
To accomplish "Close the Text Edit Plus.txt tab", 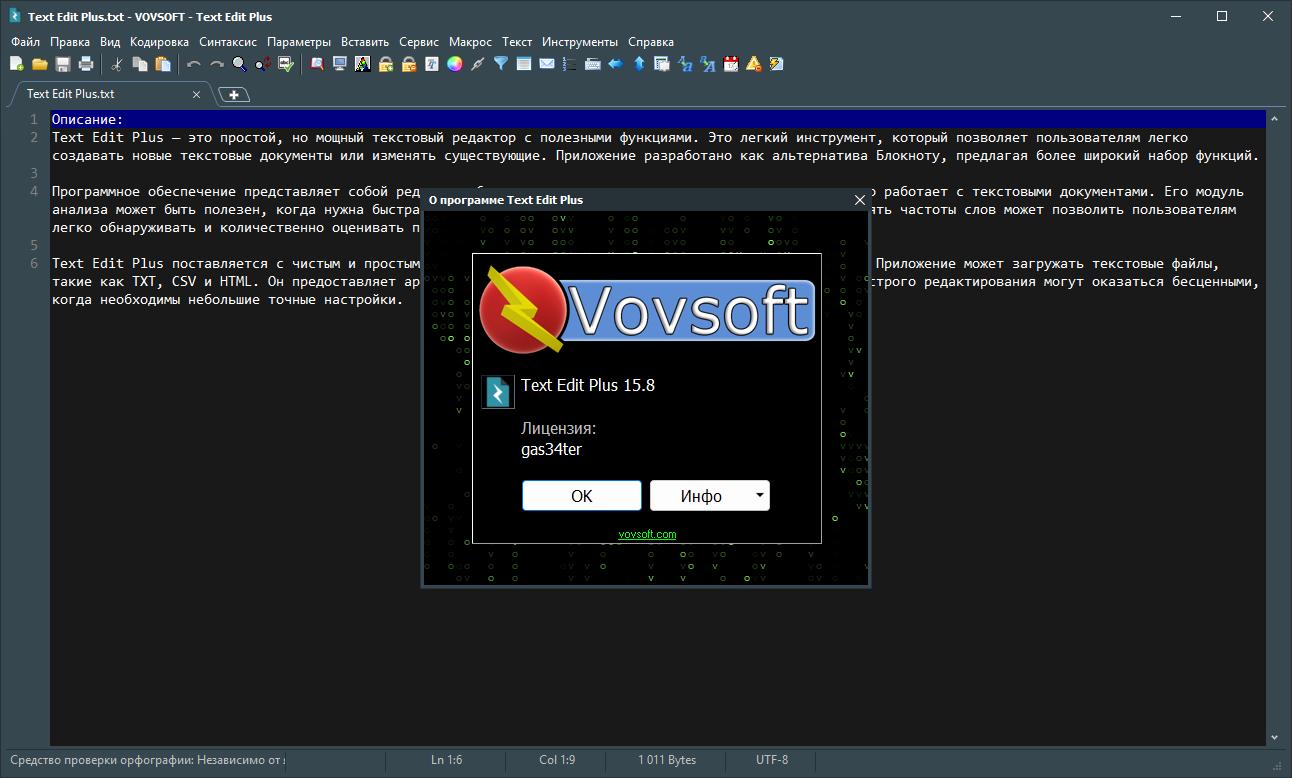I will [197, 95].
